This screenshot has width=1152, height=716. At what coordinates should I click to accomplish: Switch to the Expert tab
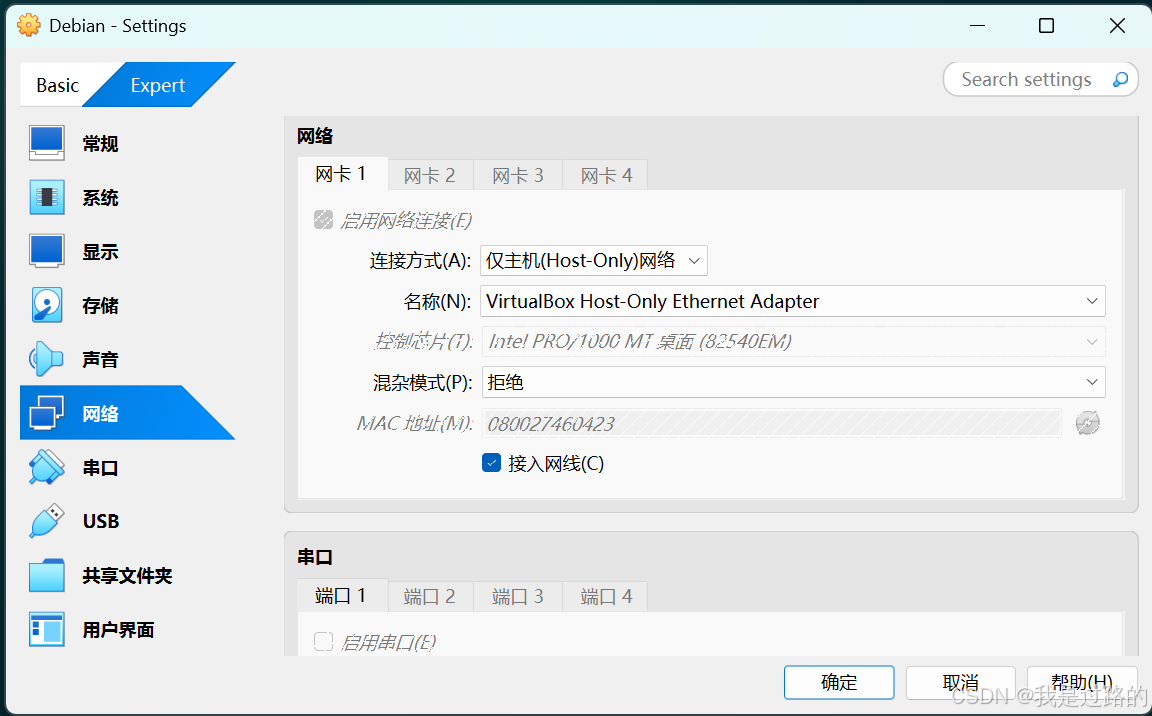[x=158, y=85]
